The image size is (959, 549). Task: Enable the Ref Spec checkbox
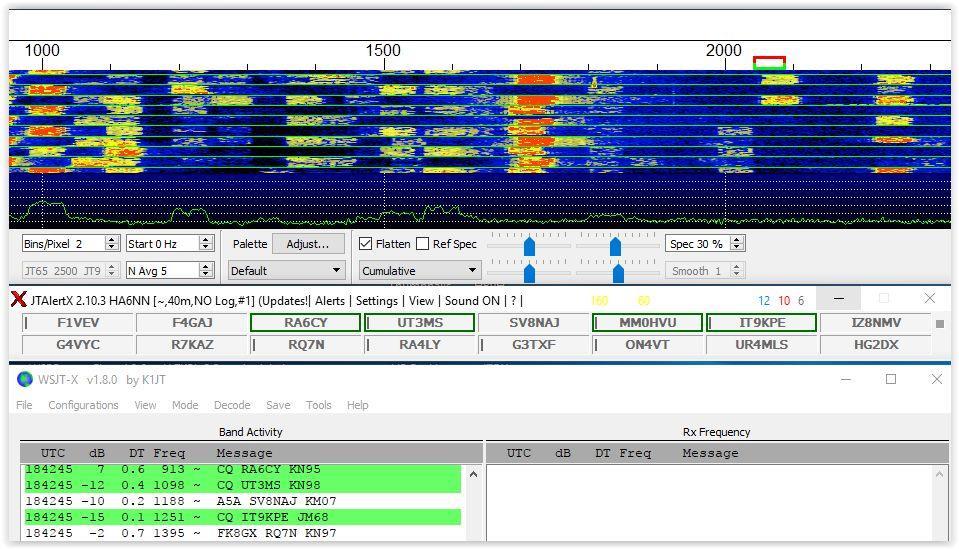point(423,243)
